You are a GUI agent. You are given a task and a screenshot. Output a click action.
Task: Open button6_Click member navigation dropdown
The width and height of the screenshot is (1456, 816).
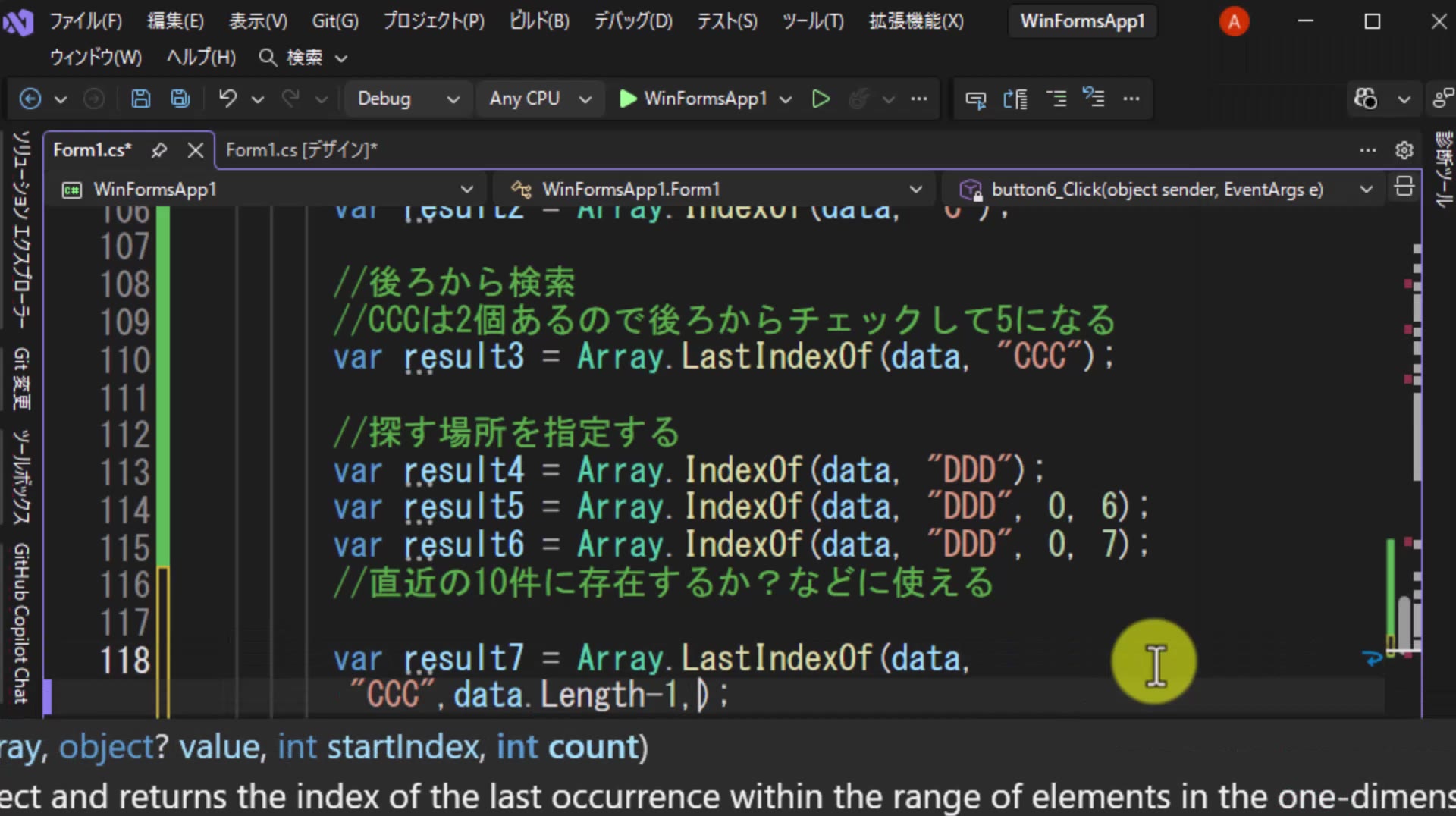coord(1166,189)
